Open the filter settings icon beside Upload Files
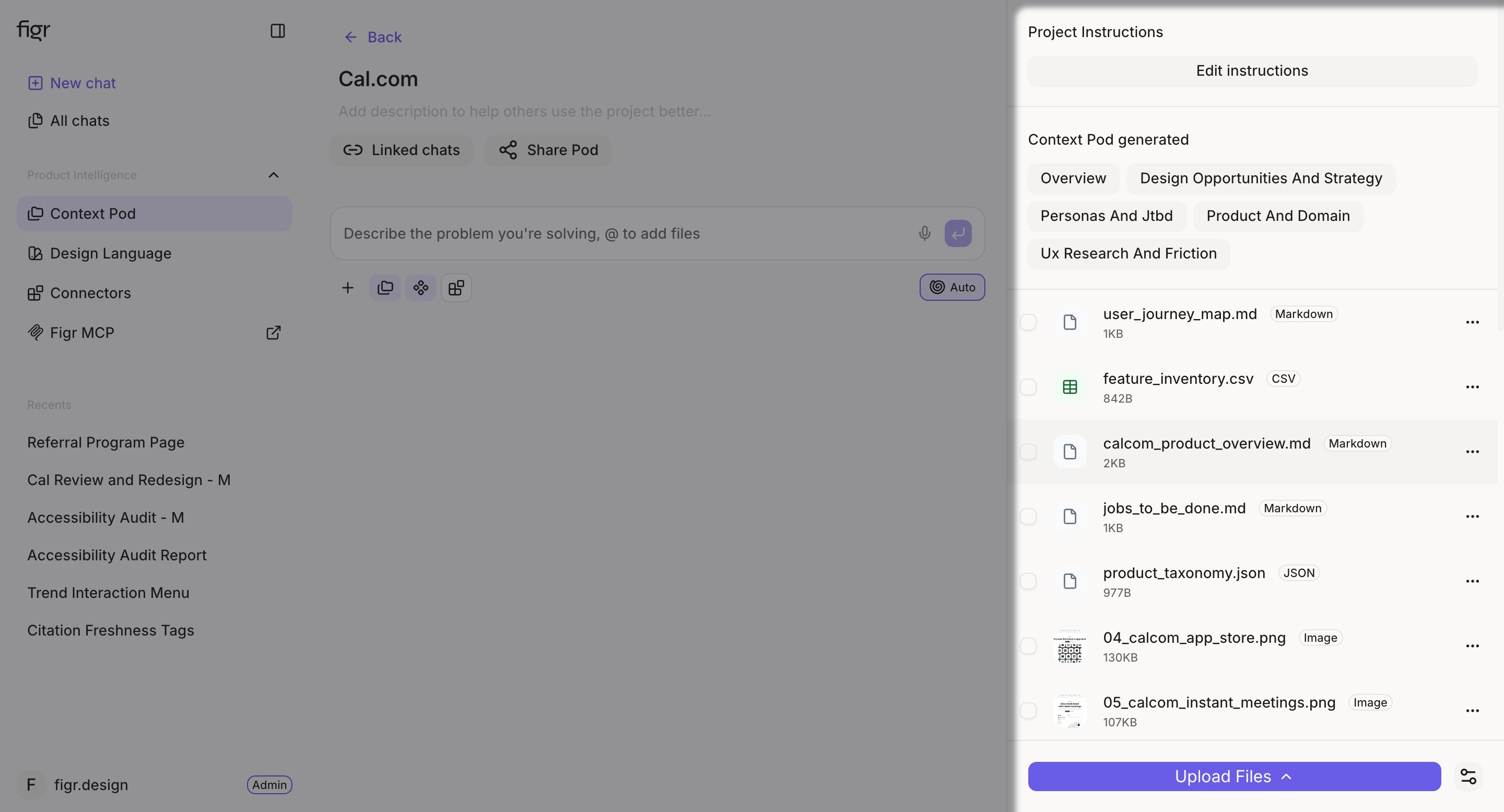The image size is (1504, 812). tap(1468, 776)
